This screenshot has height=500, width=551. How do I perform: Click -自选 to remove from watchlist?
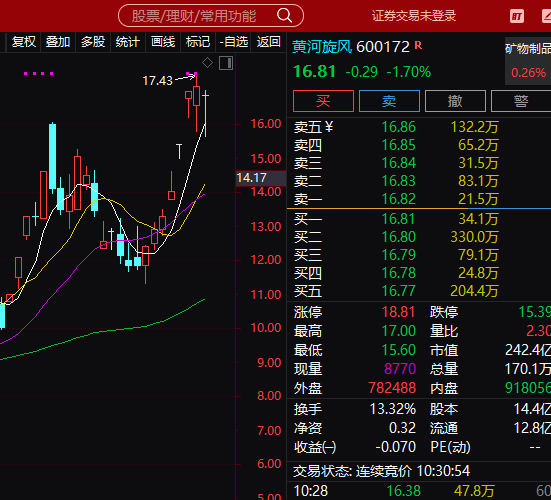click(233, 42)
